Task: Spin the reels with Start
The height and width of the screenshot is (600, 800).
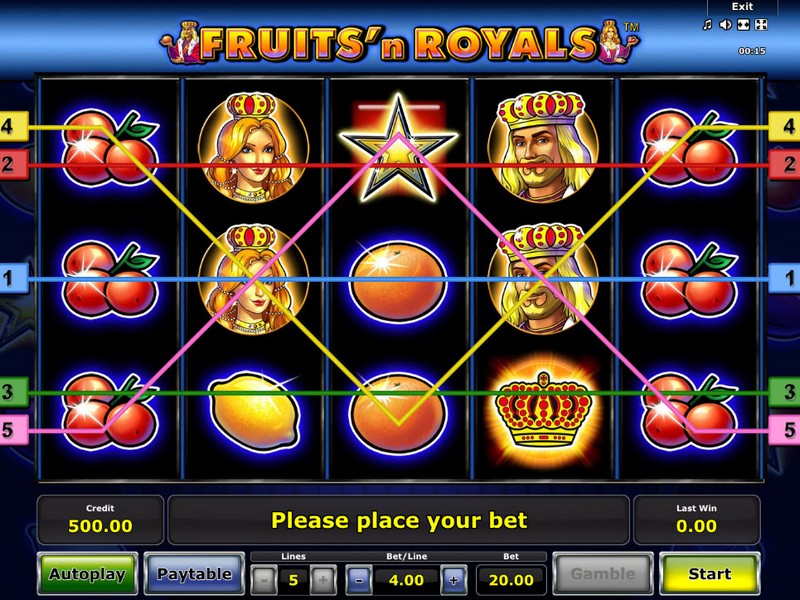Action: (710, 574)
